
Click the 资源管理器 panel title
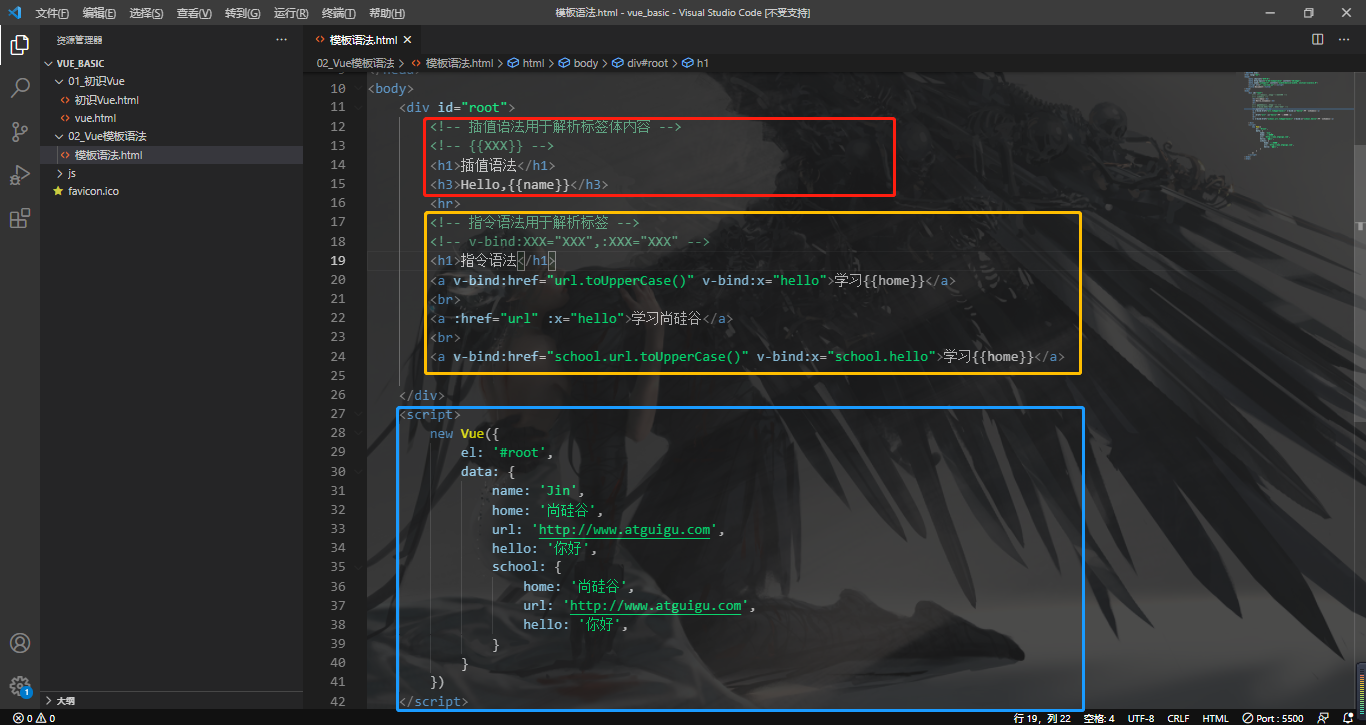(79, 40)
